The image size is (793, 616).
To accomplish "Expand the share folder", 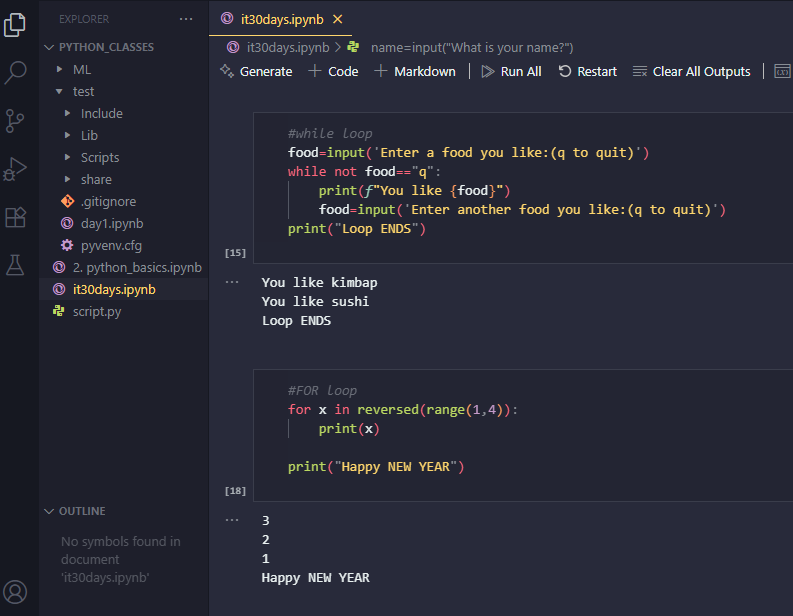I will pos(67,179).
